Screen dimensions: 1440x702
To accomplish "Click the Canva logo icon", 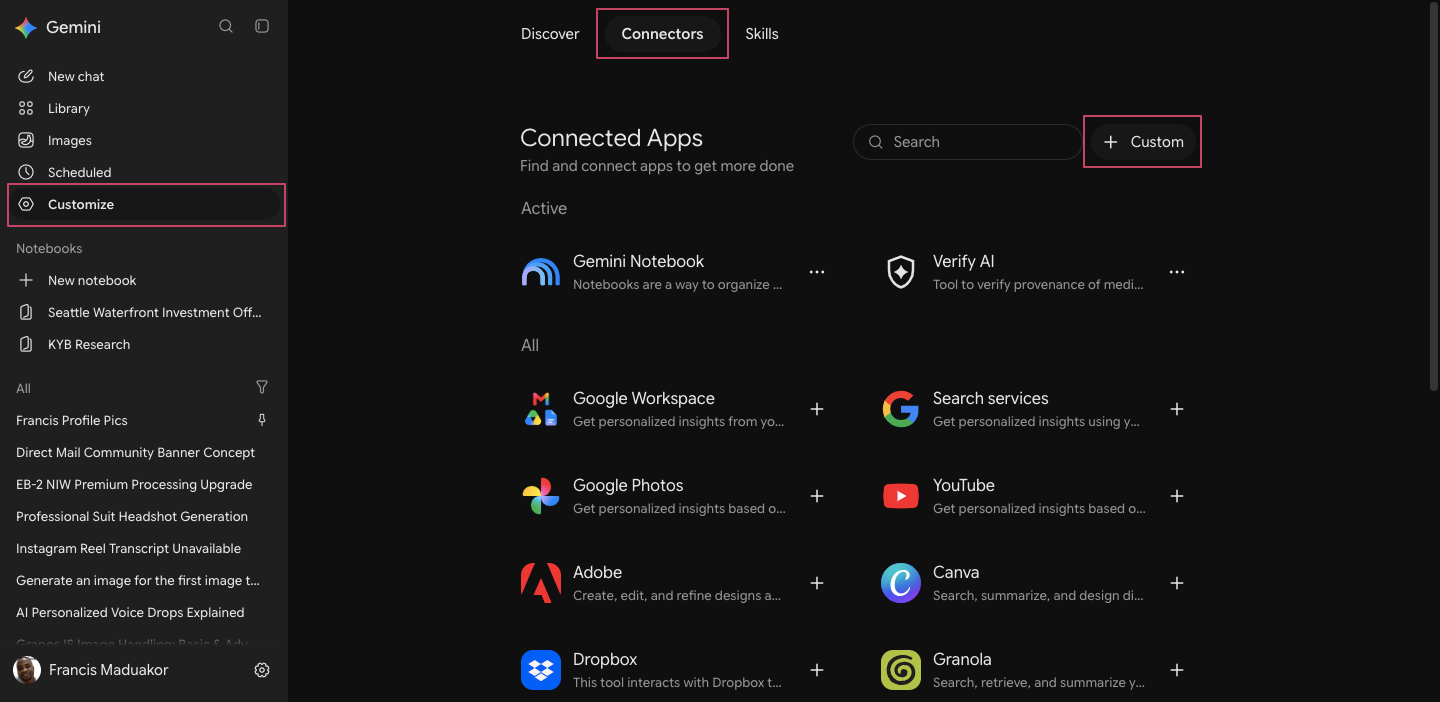I will coord(901,583).
